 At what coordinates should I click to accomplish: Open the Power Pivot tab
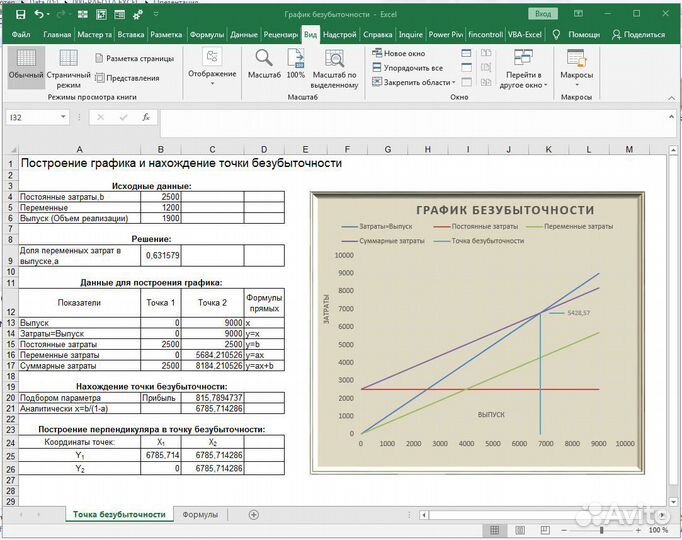(x=445, y=34)
